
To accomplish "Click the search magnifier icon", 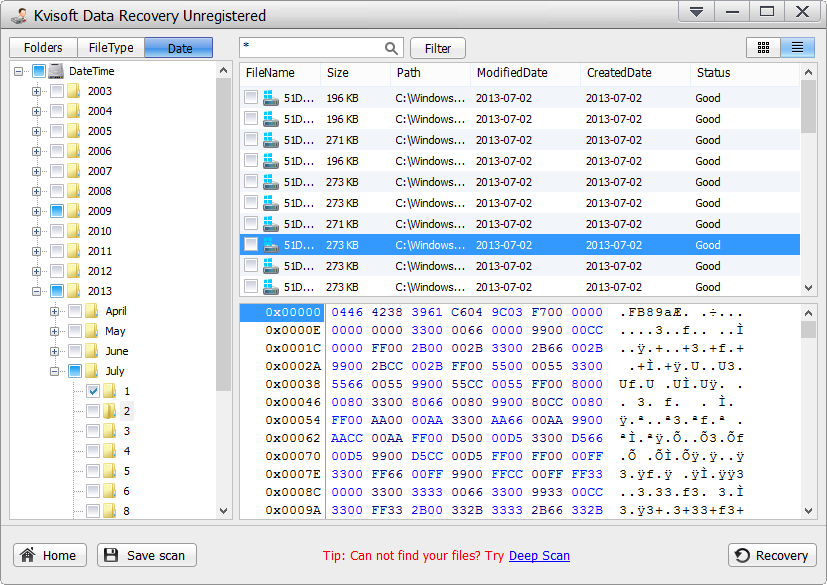I will [391, 49].
